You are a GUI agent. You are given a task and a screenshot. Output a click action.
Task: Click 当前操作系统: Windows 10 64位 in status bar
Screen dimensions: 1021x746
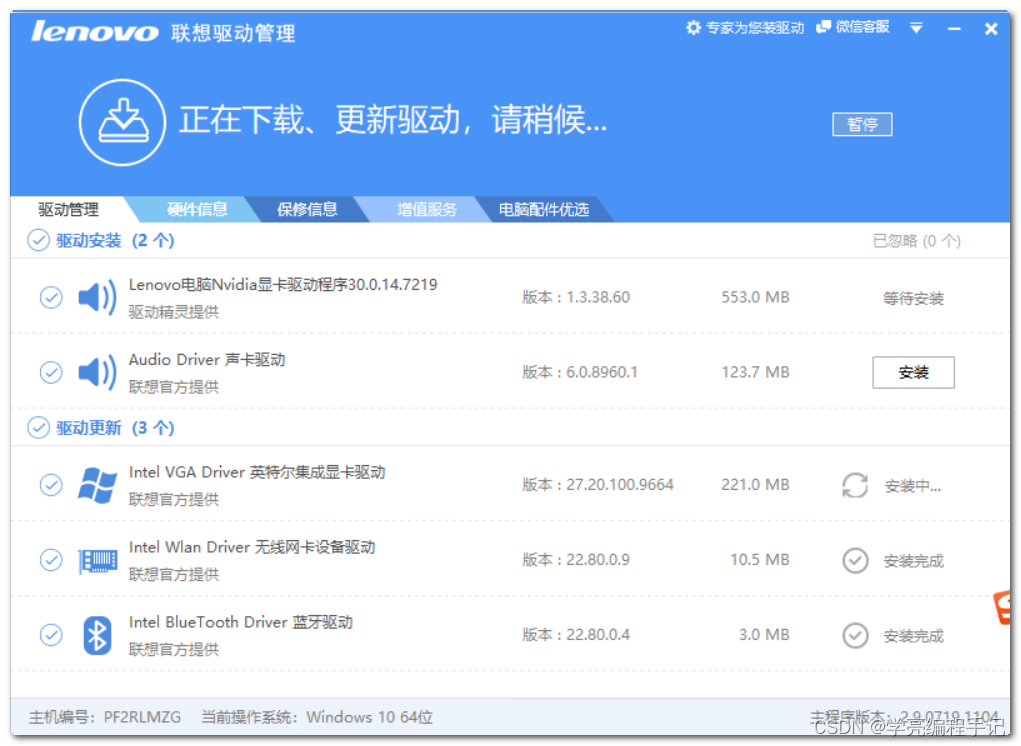317,717
